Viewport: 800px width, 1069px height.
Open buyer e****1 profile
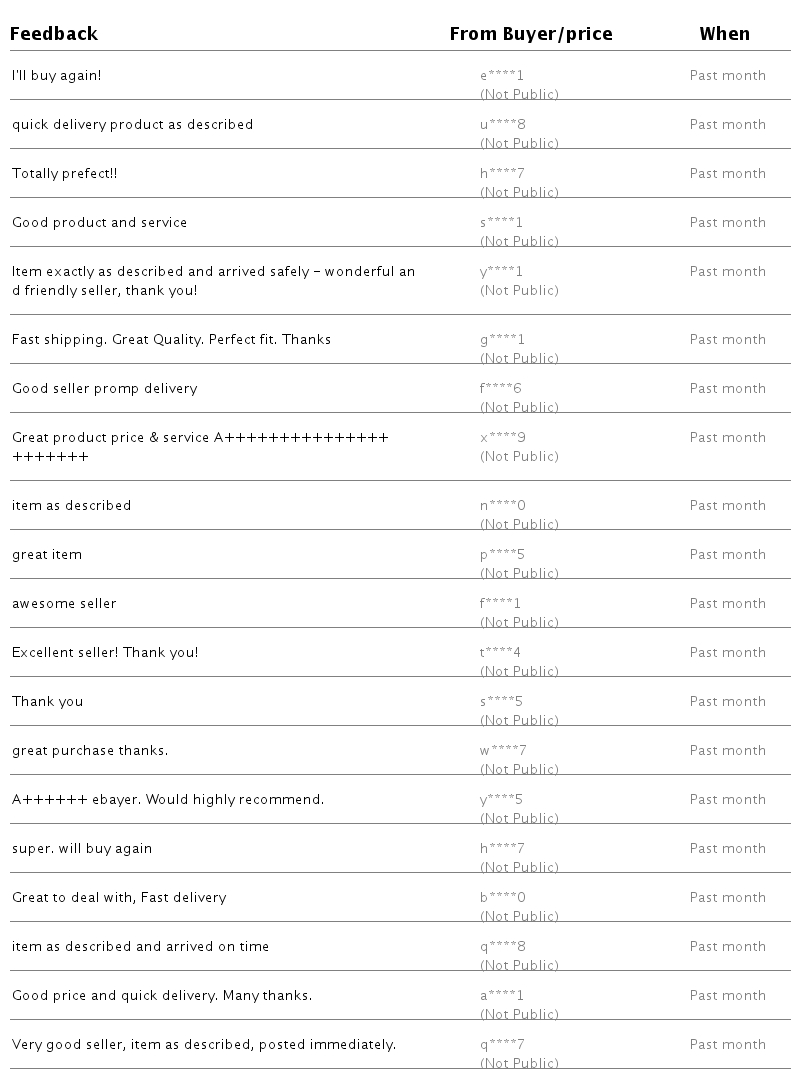(x=501, y=76)
